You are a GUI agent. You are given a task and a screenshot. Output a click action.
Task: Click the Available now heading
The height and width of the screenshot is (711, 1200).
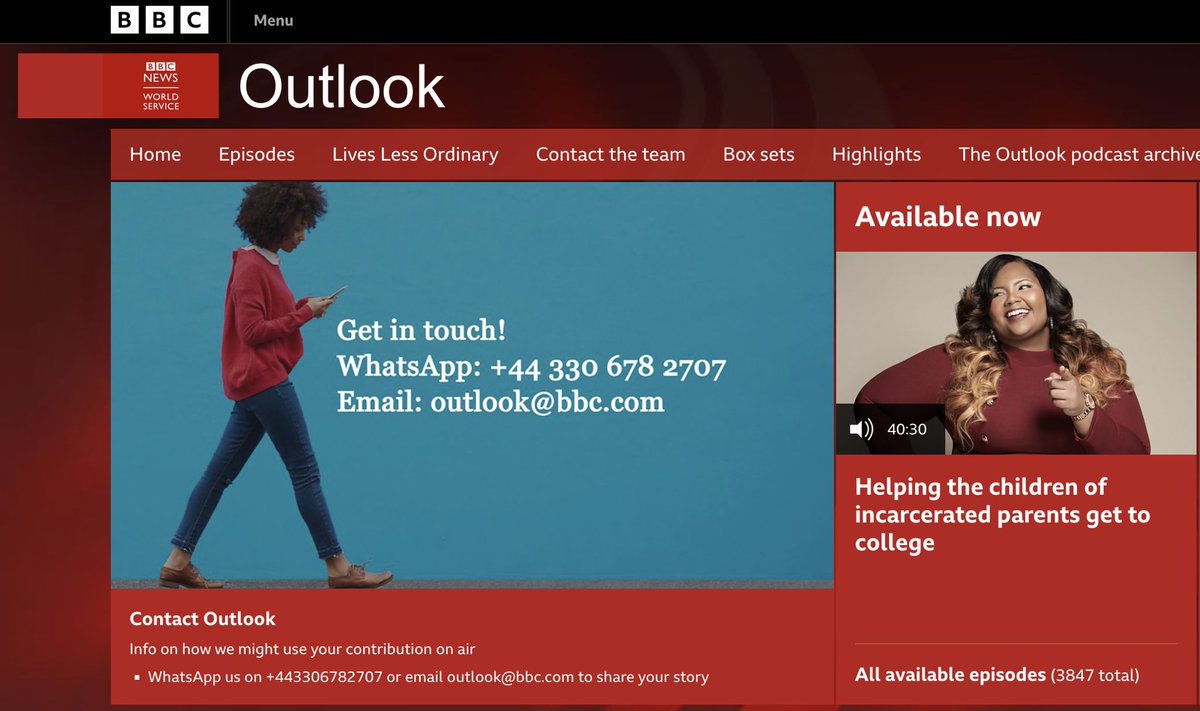(948, 217)
